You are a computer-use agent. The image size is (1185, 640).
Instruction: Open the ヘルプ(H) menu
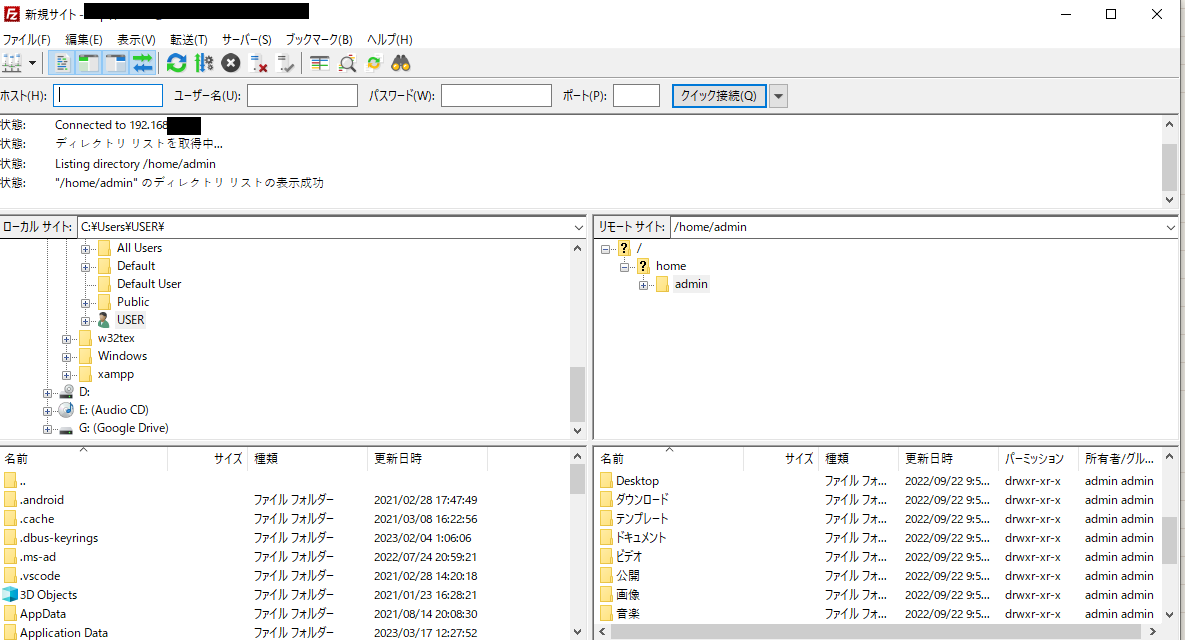tap(390, 39)
